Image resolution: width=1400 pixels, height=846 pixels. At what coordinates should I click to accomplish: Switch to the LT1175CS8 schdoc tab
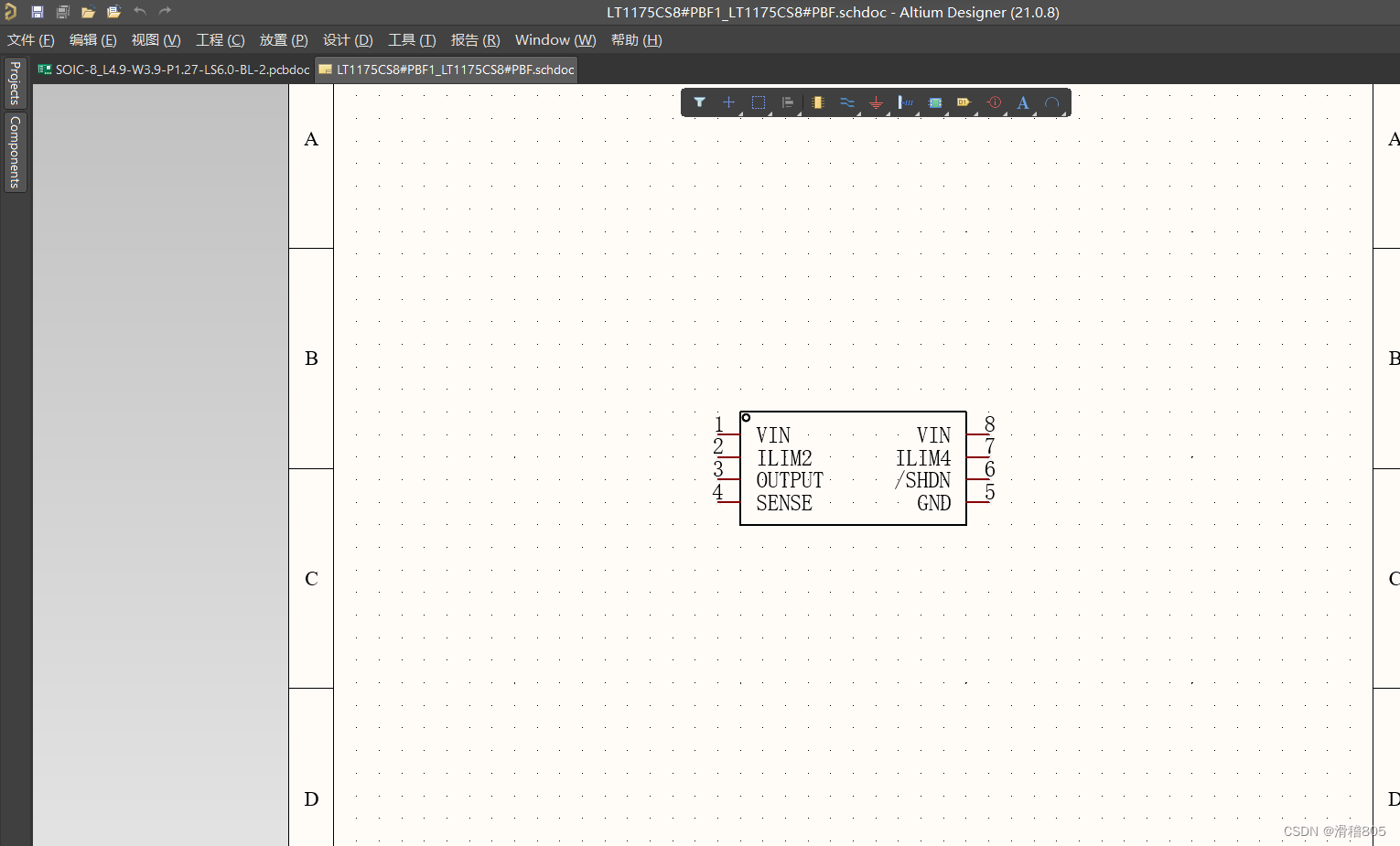pyautogui.click(x=447, y=70)
